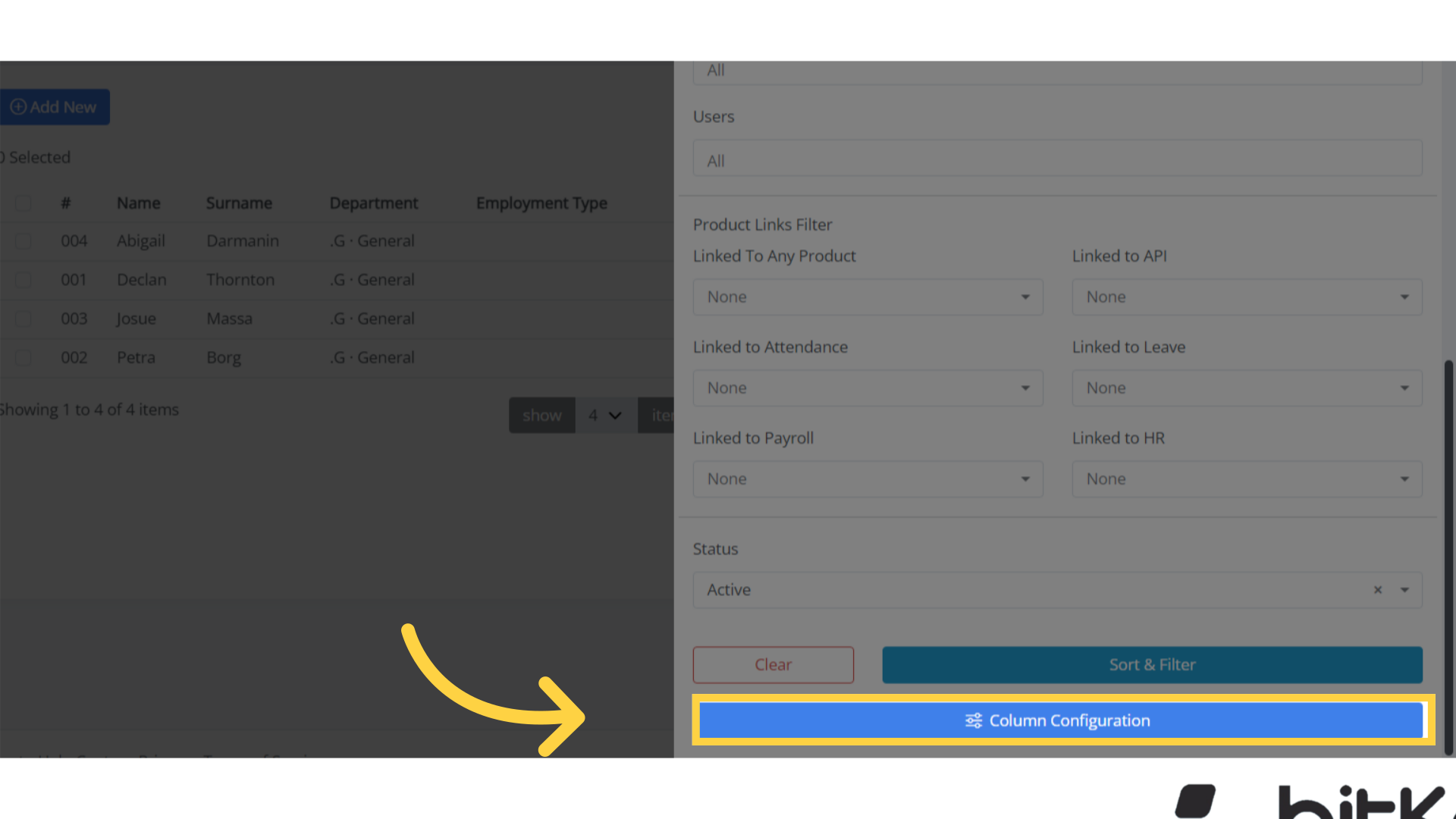
Task: Click the Sort & Filter button
Action: tap(1152, 664)
